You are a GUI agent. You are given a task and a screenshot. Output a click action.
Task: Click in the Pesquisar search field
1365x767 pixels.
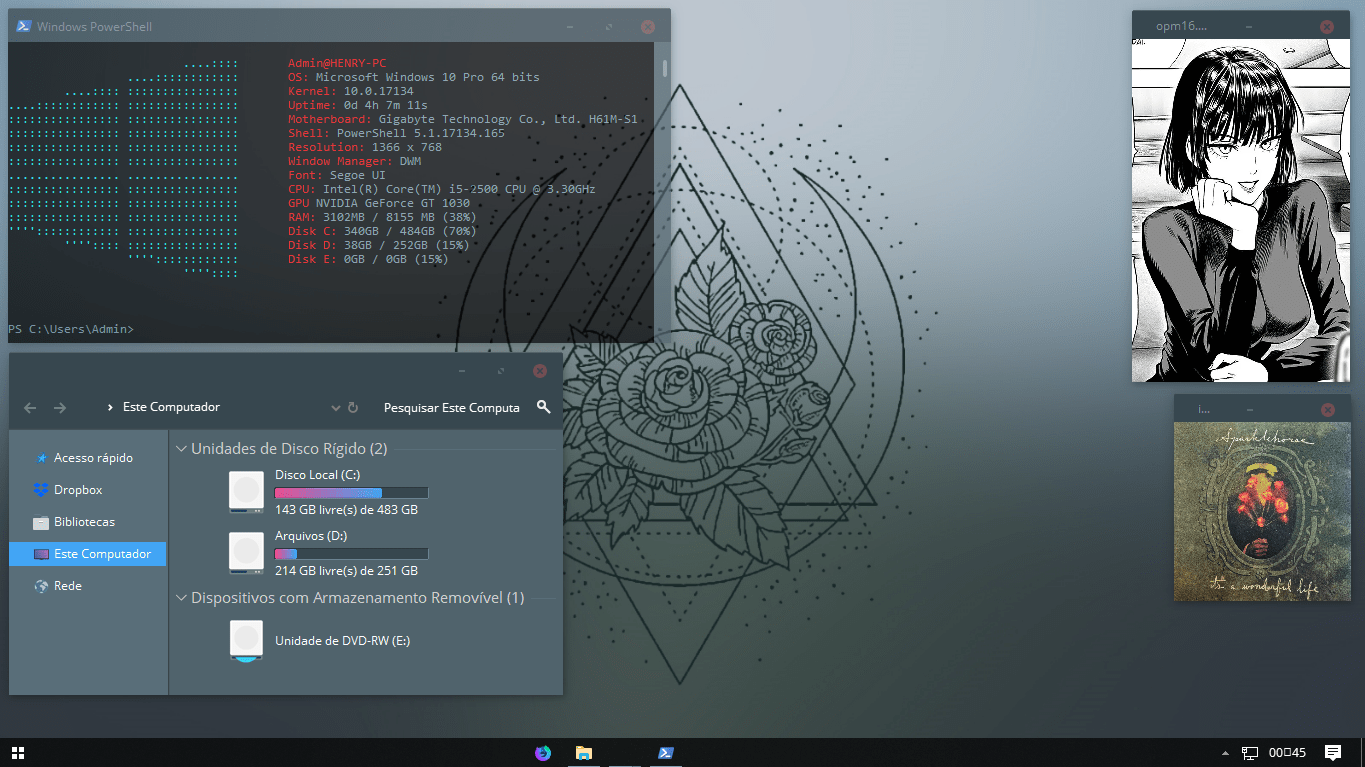(x=450, y=407)
